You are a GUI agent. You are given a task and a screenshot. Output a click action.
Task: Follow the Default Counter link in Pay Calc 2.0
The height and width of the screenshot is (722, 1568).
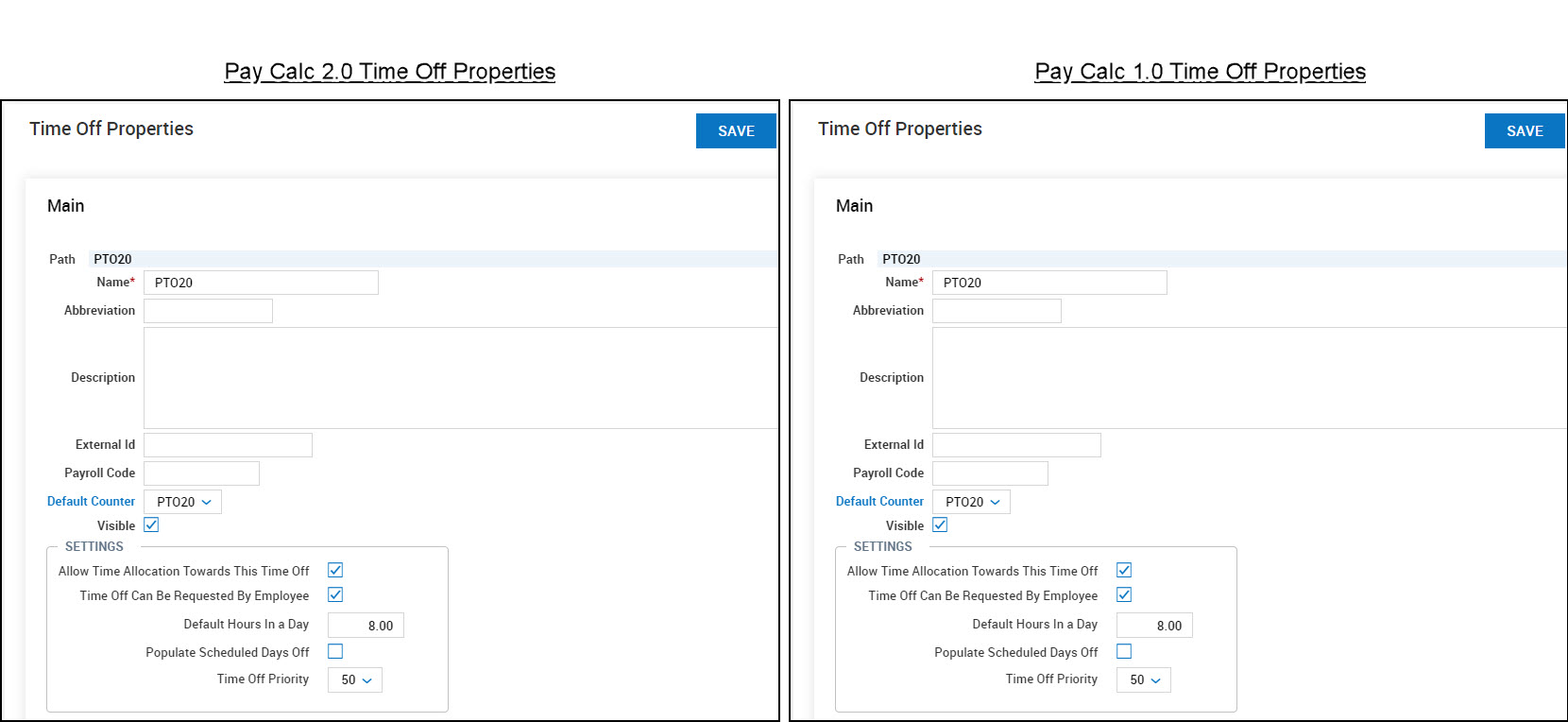tap(91, 502)
